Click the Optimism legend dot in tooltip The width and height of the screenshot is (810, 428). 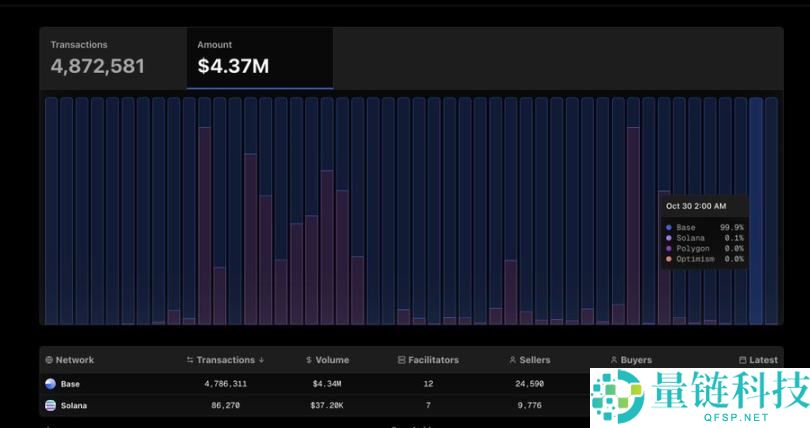coord(669,259)
